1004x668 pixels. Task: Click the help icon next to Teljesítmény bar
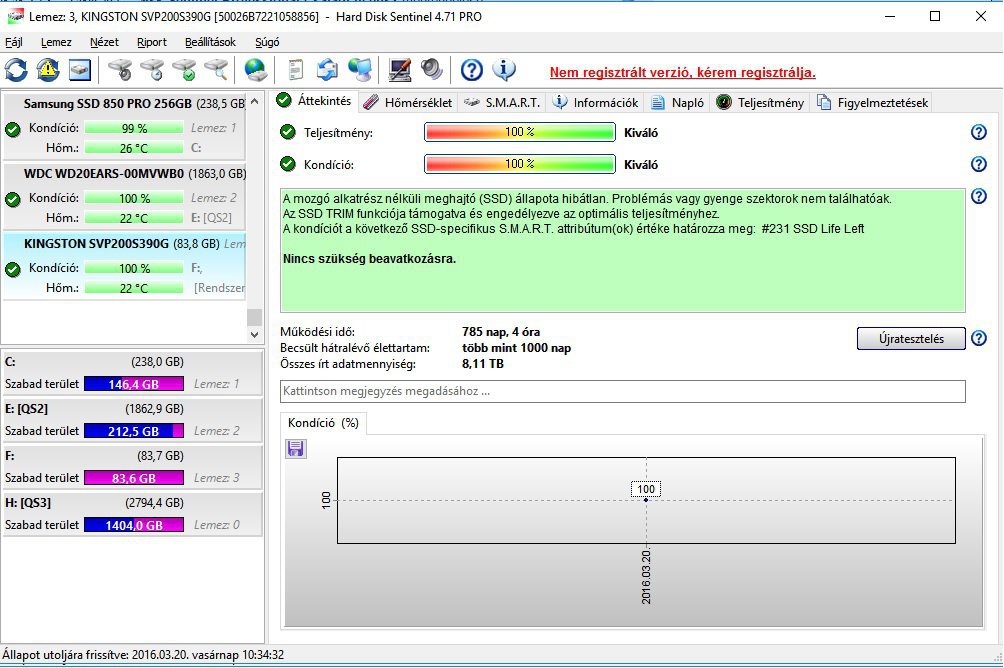[x=978, y=132]
